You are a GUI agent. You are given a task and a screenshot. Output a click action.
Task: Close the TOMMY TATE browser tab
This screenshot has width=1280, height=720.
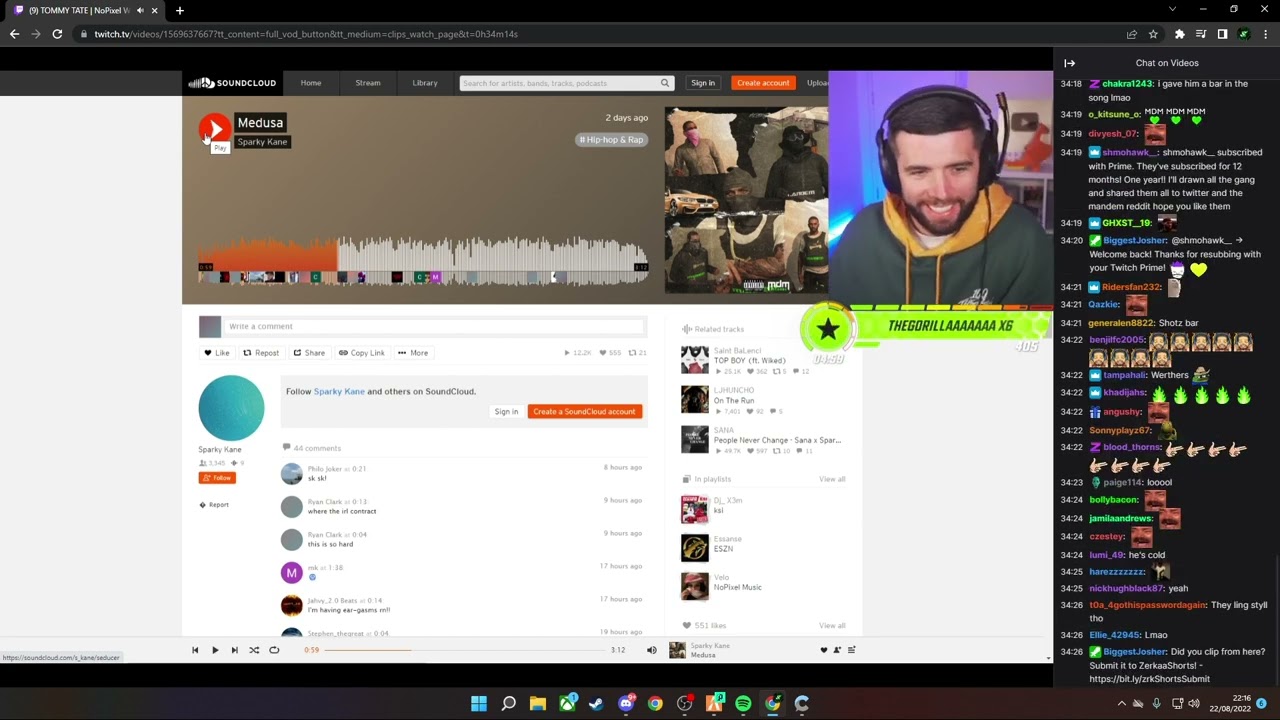click(154, 10)
